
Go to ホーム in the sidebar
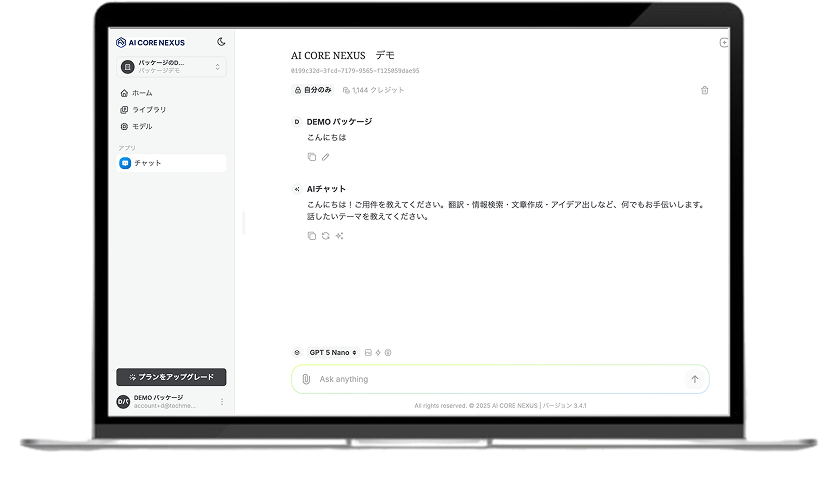142,93
